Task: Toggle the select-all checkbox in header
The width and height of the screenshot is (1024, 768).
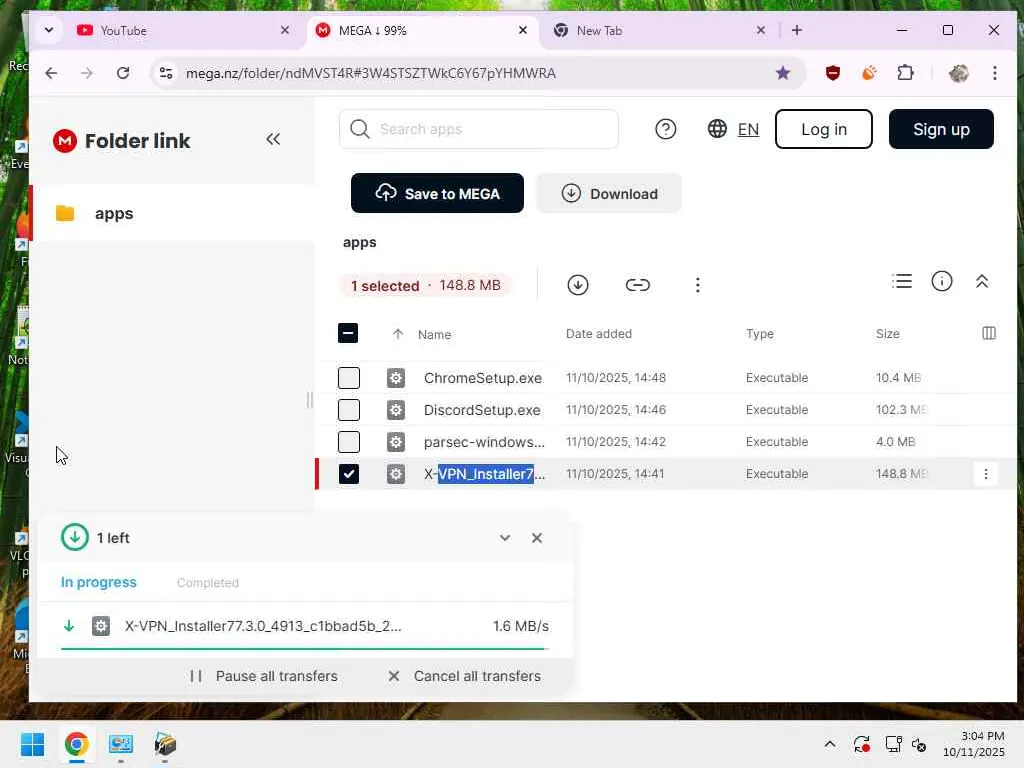Action: pyautogui.click(x=348, y=333)
